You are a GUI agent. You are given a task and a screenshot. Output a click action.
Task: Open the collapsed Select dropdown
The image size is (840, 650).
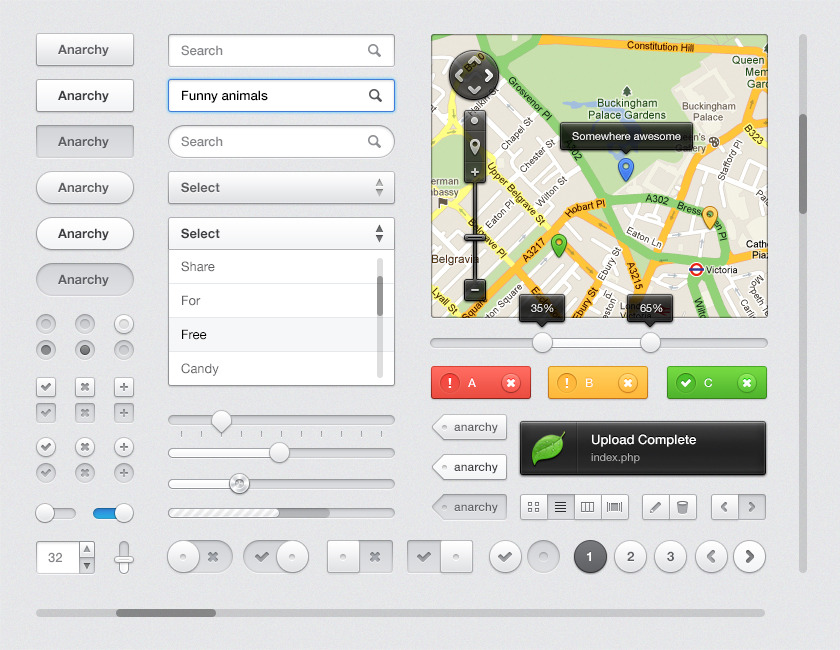click(x=281, y=188)
